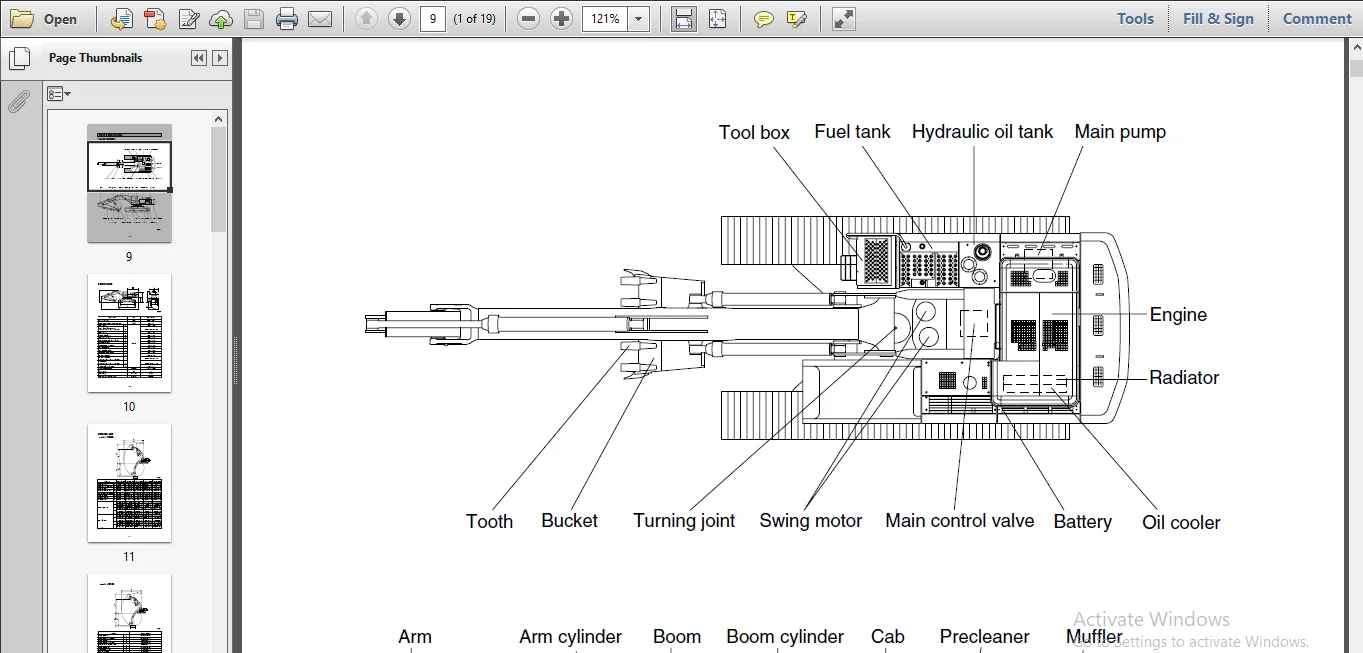Open the Comment pane
The height and width of the screenshot is (653, 1363).
tap(1317, 18)
